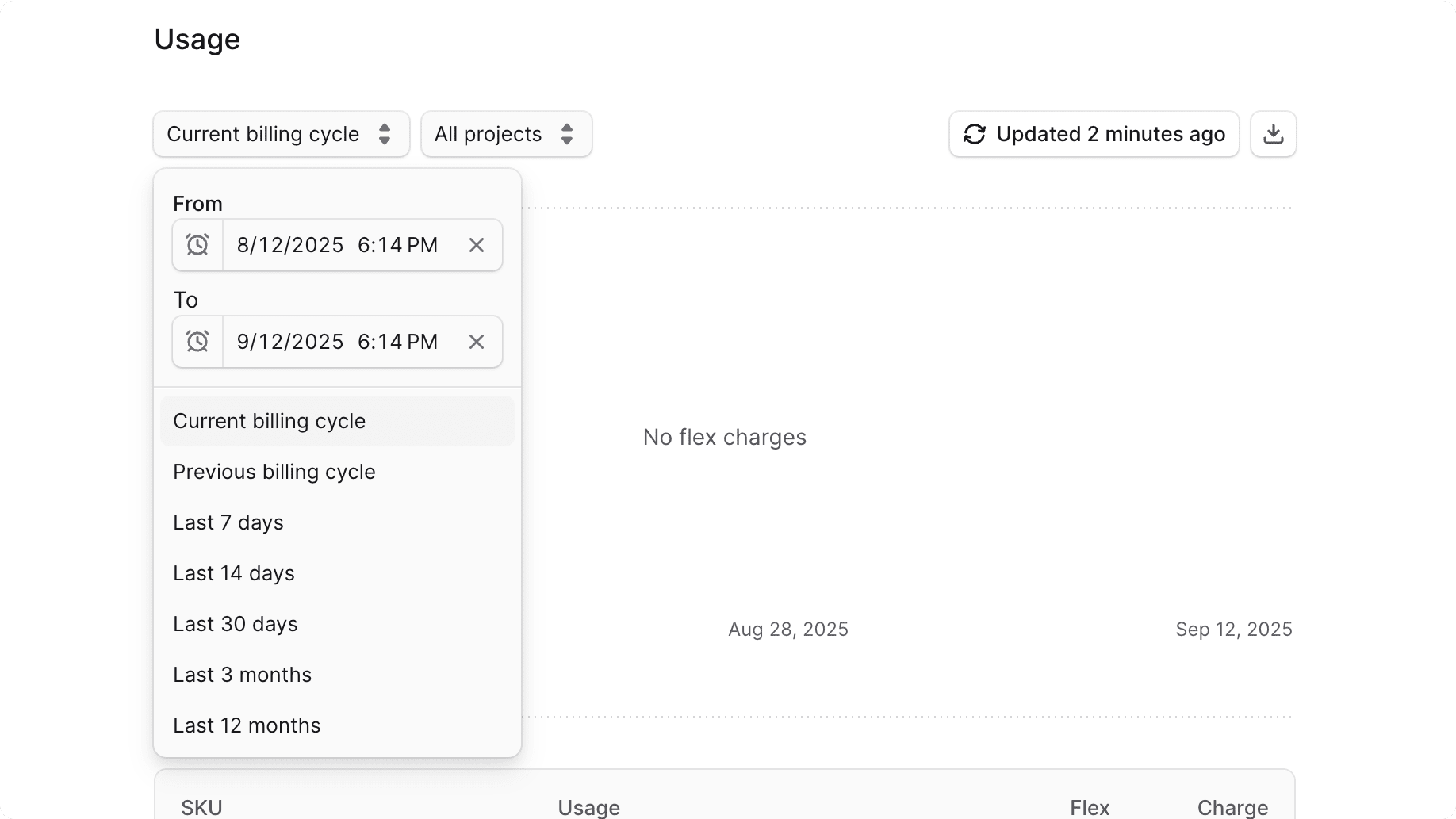Click the clock icon in the From field
The width and height of the screenshot is (1456, 819).
pyautogui.click(x=197, y=245)
